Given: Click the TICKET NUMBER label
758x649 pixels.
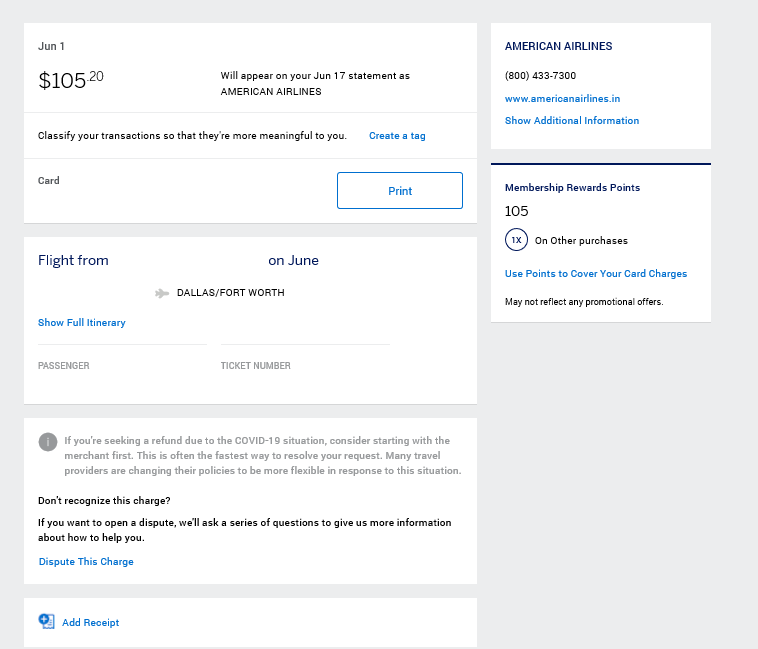Looking at the screenshot, I should click(256, 366).
